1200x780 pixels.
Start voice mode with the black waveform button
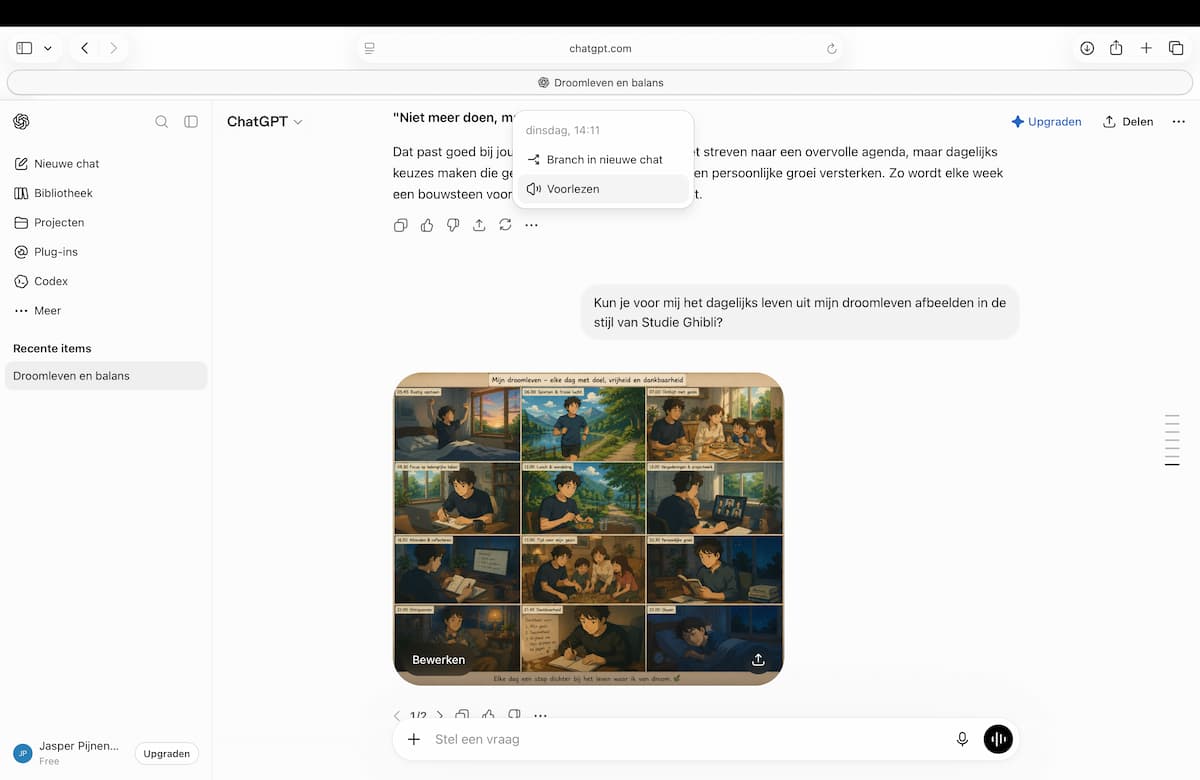[x=998, y=740]
